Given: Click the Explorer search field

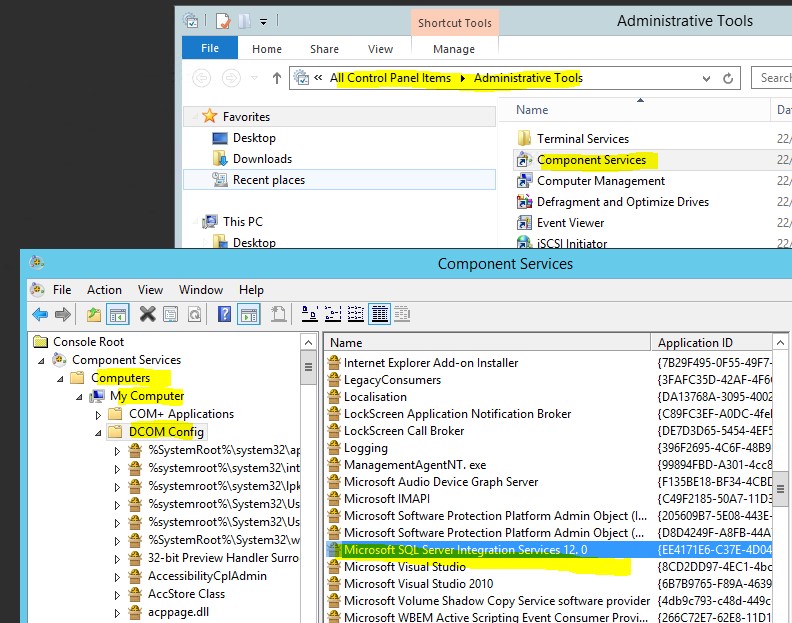Looking at the screenshot, I should point(772,78).
